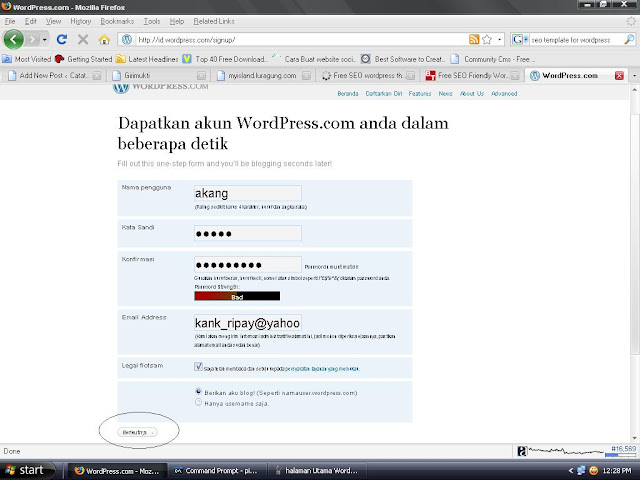
Task: Open the Google search engine selector
Action: (x=520, y=40)
